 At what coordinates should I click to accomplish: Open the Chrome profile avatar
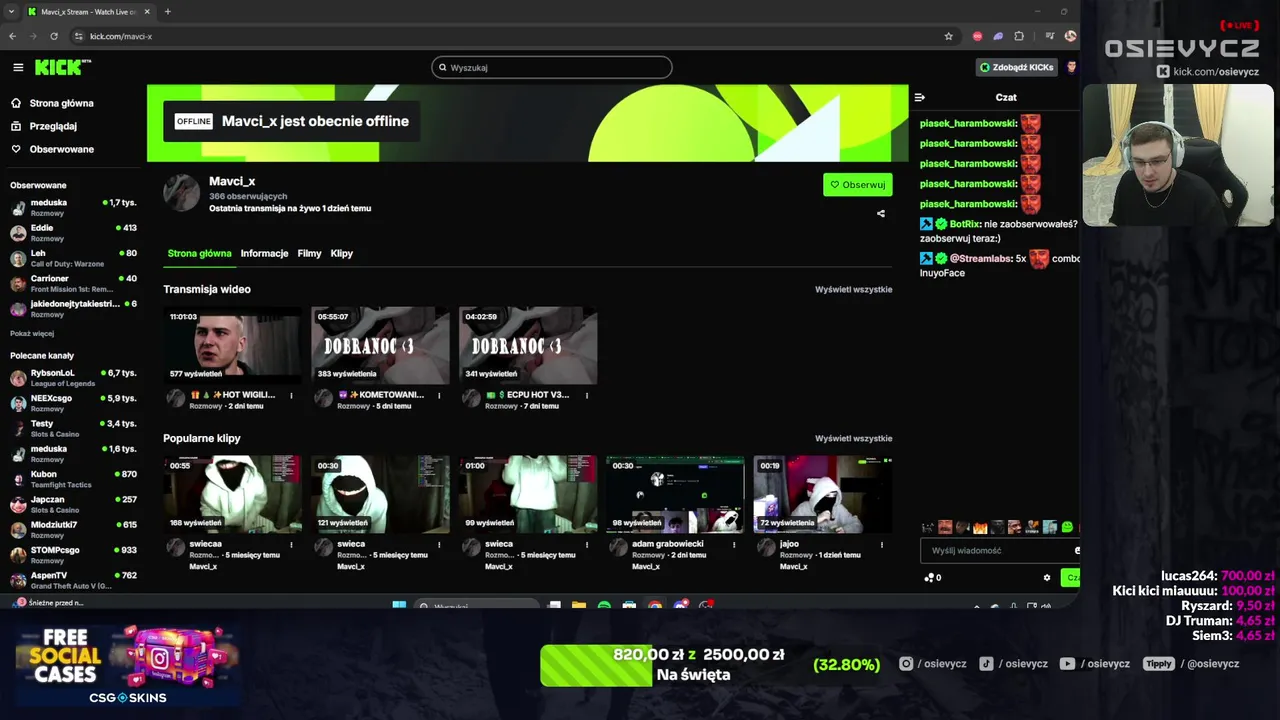point(1070,36)
